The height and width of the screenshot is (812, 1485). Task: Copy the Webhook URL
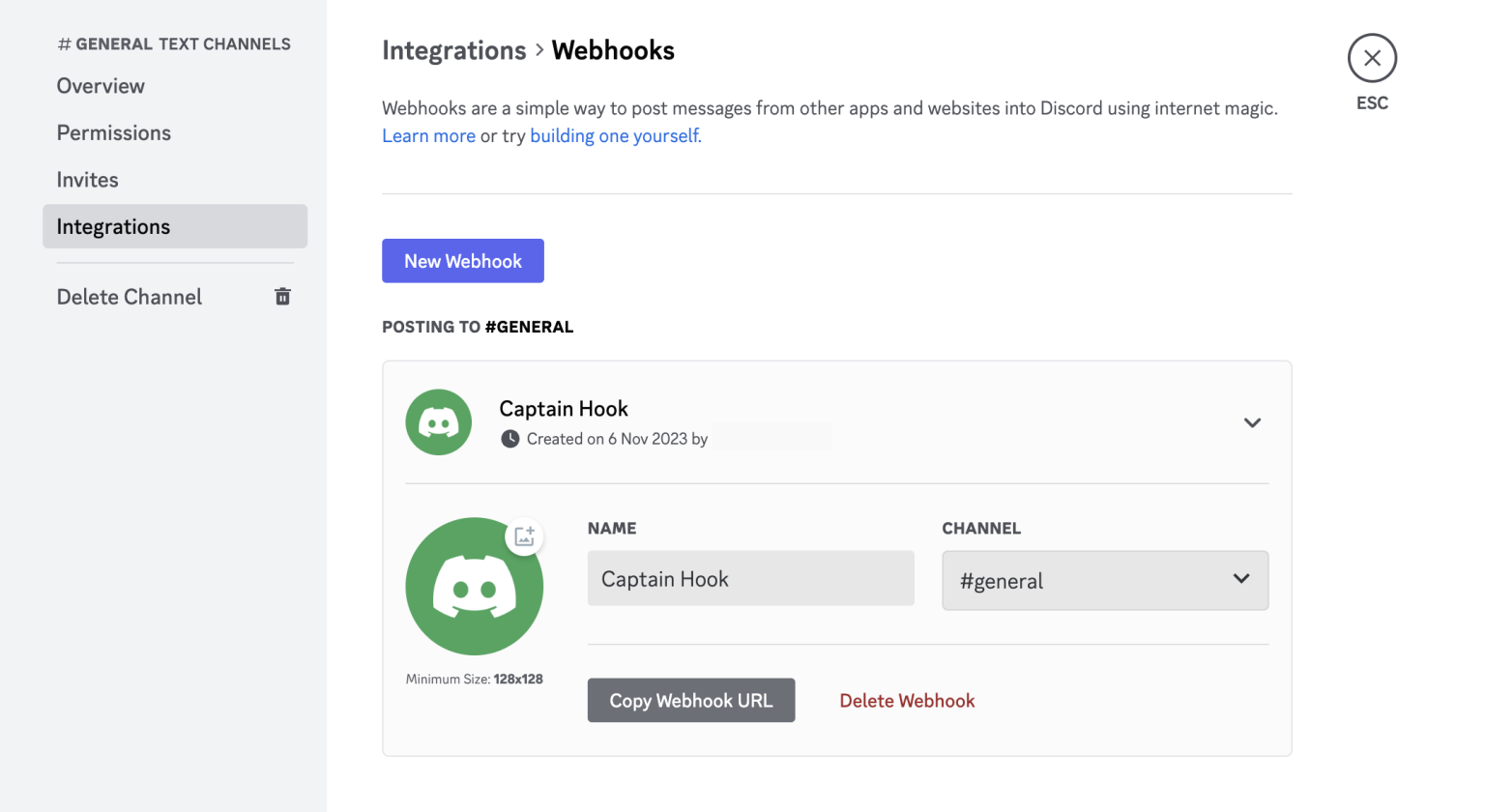point(690,700)
